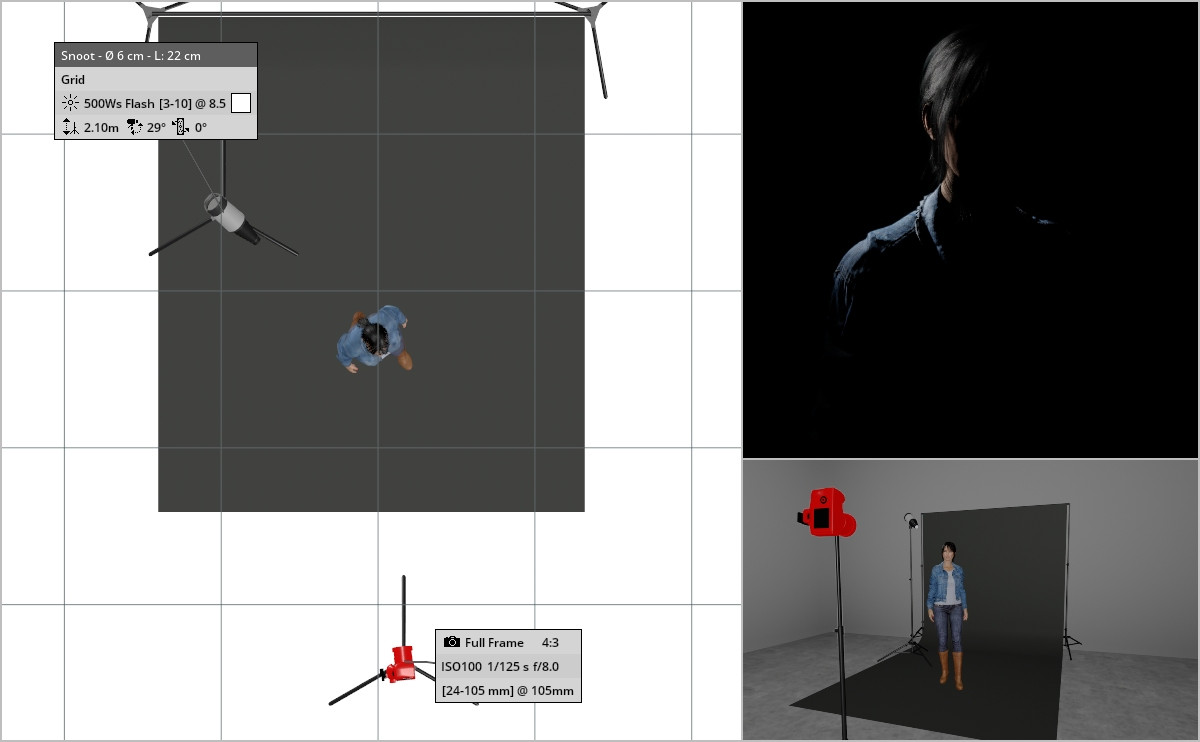This screenshot has width=1200, height=742.
Task: Click the ISO100 1/125 s f/8.0 exposure row
Action: pos(508,666)
